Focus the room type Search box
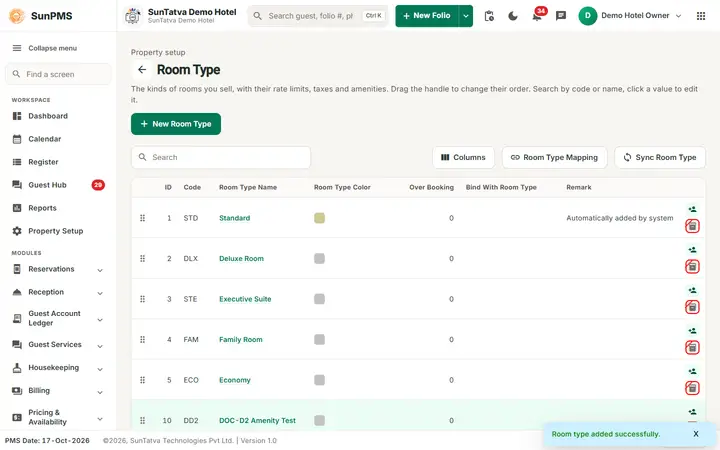 (x=221, y=158)
